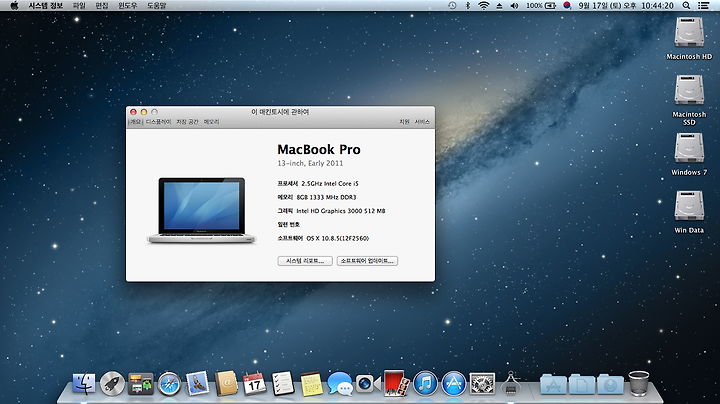Open Messages speech bubble icon
The height and width of the screenshot is (404, 720).
point(340,384)
